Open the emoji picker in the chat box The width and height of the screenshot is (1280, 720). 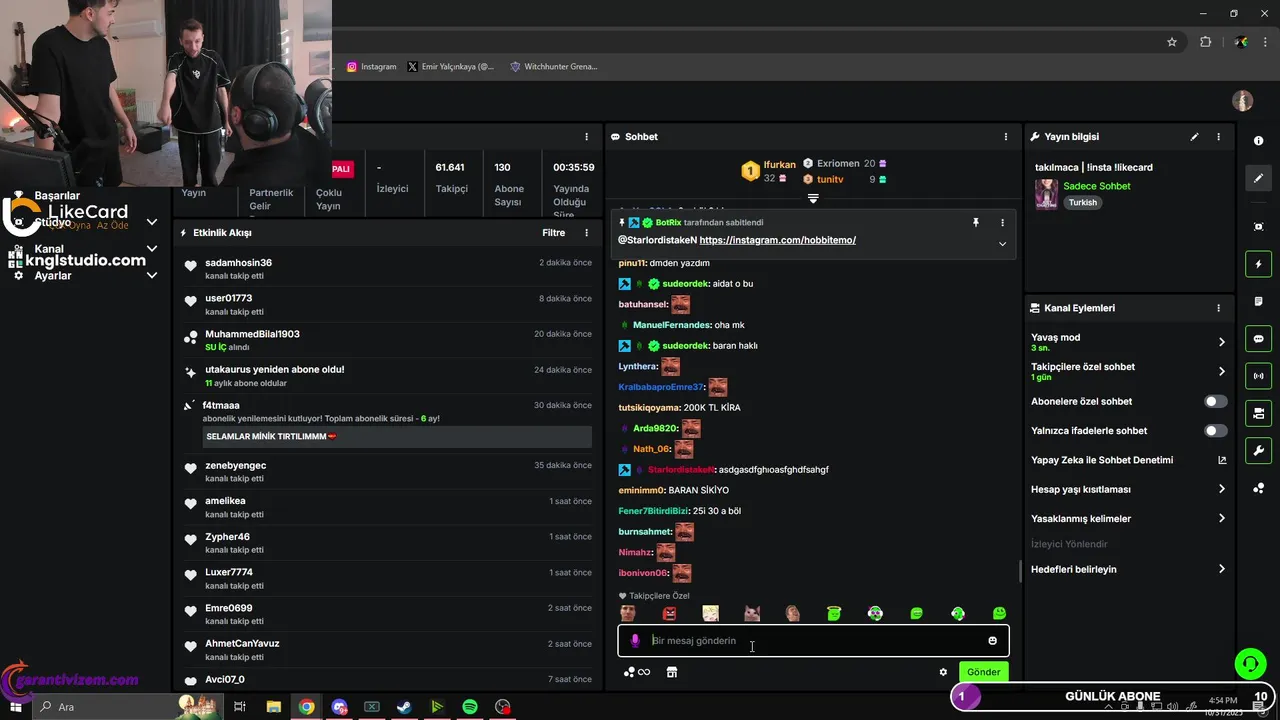click(x=992, y=641)
